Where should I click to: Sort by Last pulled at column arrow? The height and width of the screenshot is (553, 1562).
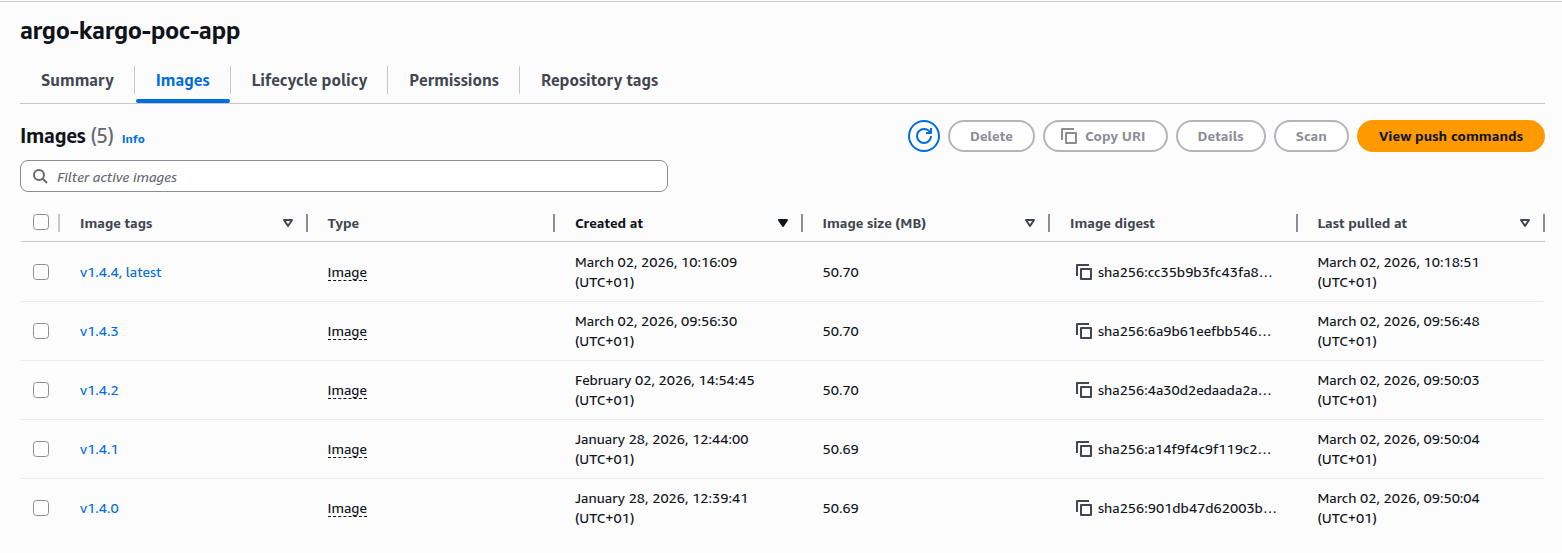(1525, 223)
